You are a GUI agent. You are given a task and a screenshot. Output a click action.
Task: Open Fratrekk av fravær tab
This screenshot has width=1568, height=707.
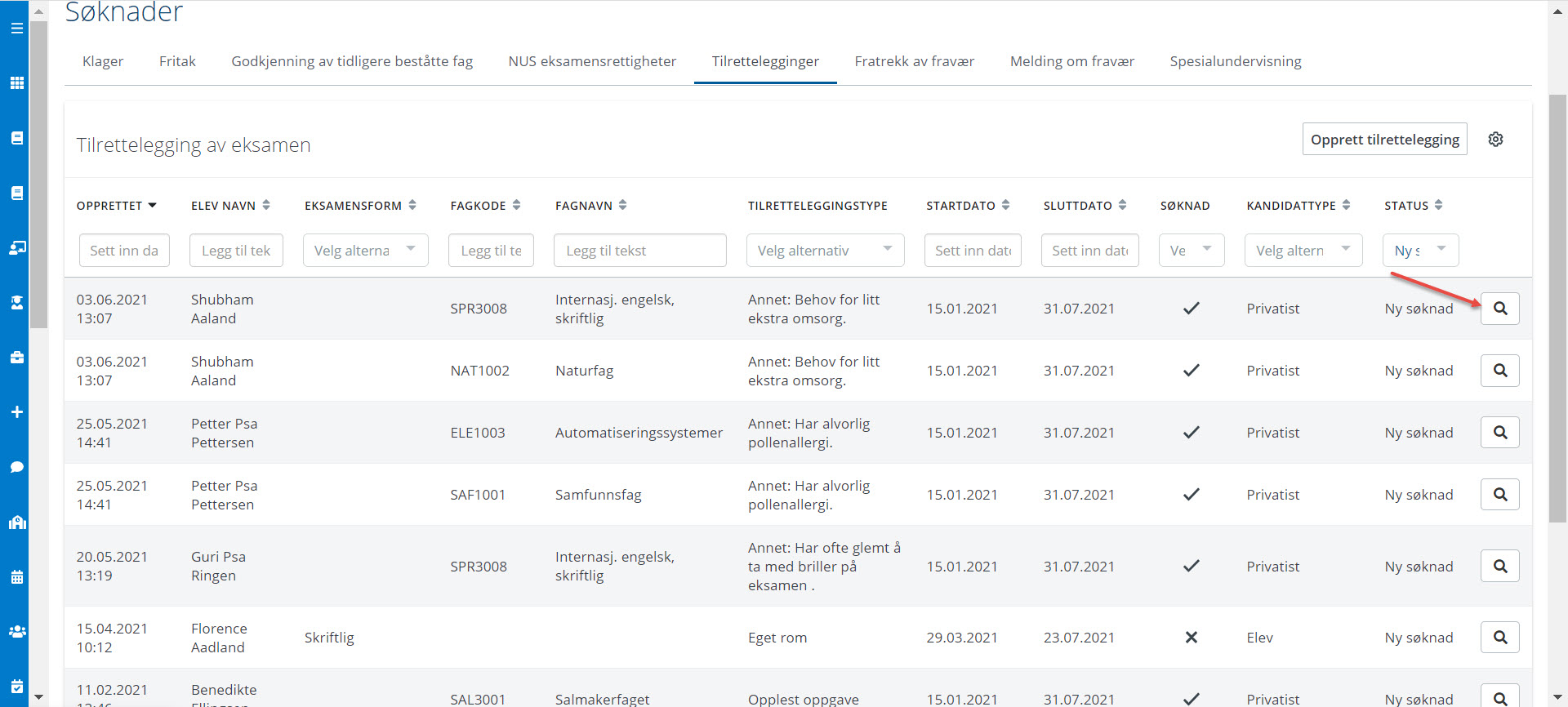tap(915, 61)
